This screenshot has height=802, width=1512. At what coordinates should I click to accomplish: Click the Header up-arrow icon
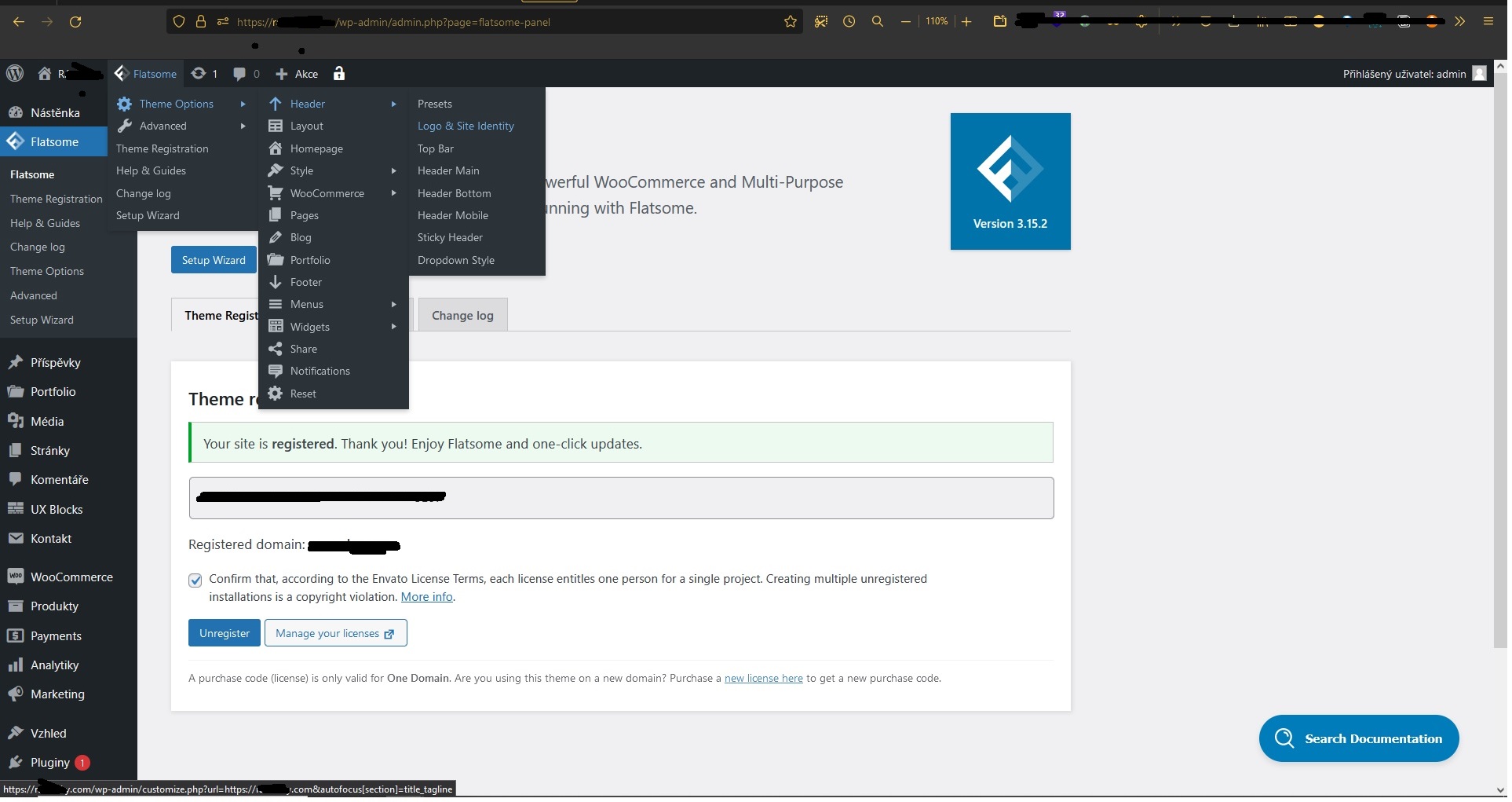(276, 104)
